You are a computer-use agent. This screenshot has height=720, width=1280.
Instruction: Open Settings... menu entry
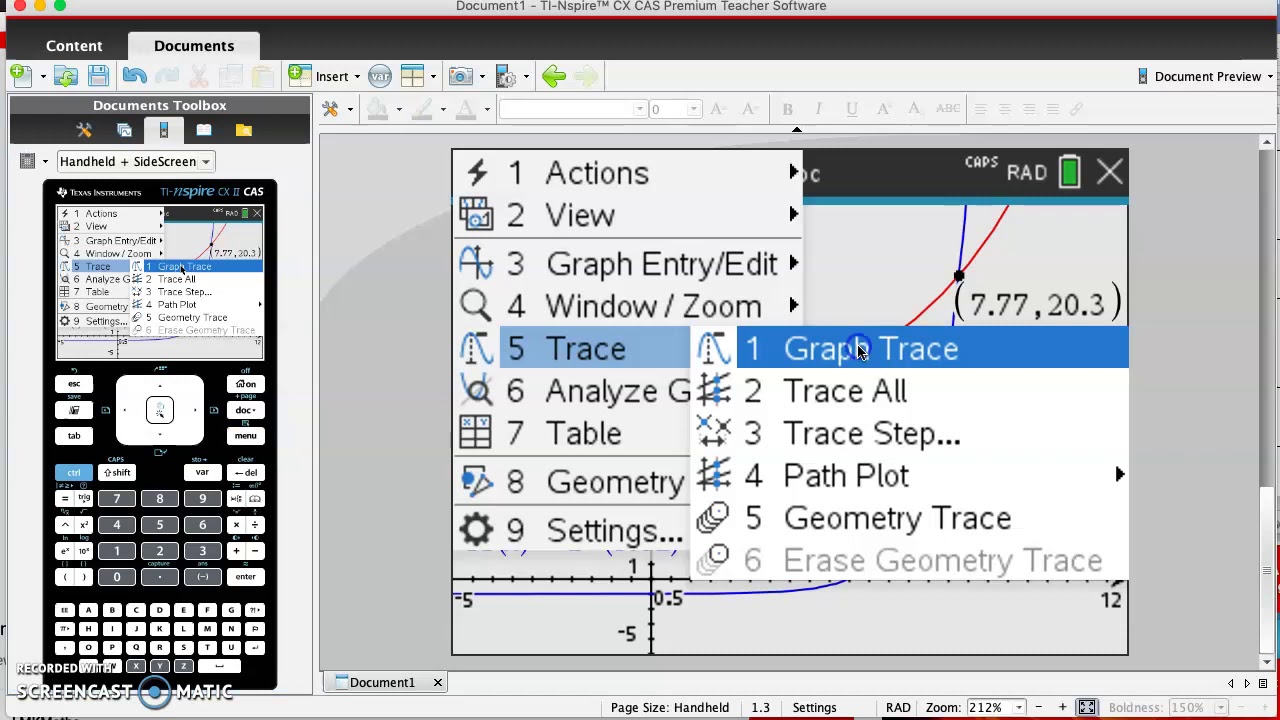573,530
